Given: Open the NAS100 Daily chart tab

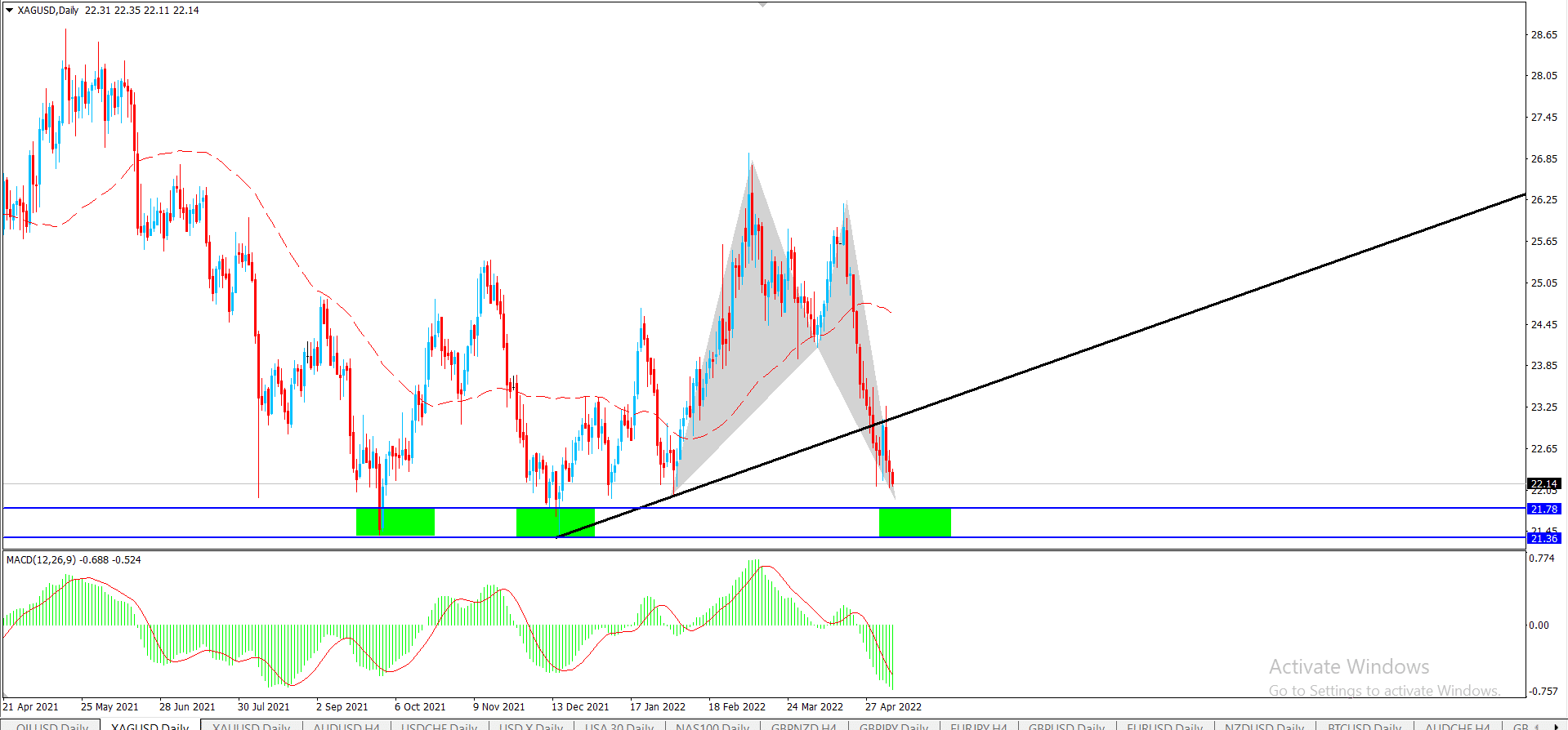Looking at the screenshot, I should [x=713, y=726].
